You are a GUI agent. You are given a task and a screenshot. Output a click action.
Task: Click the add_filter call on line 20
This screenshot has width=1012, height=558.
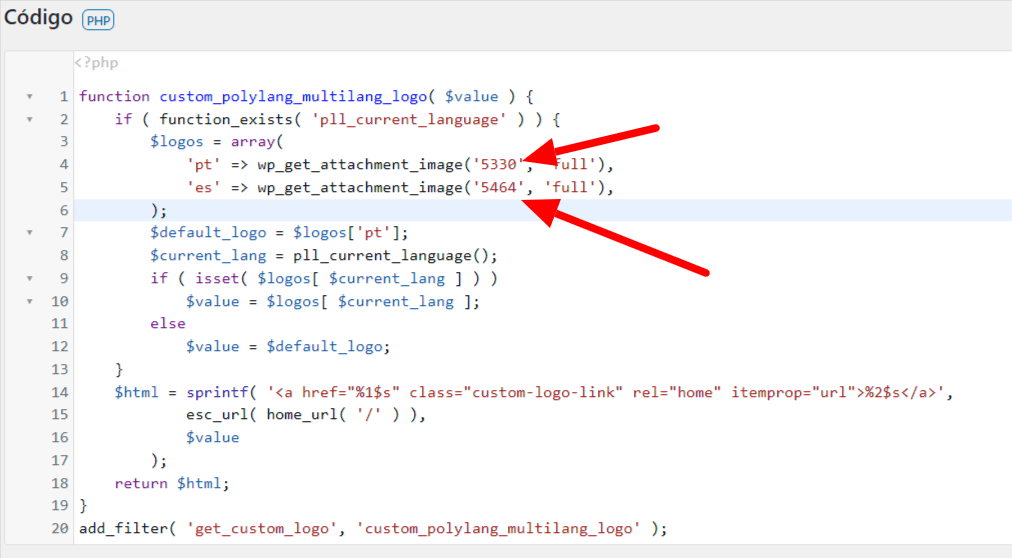pyautogui.click(x=123, y=528)
